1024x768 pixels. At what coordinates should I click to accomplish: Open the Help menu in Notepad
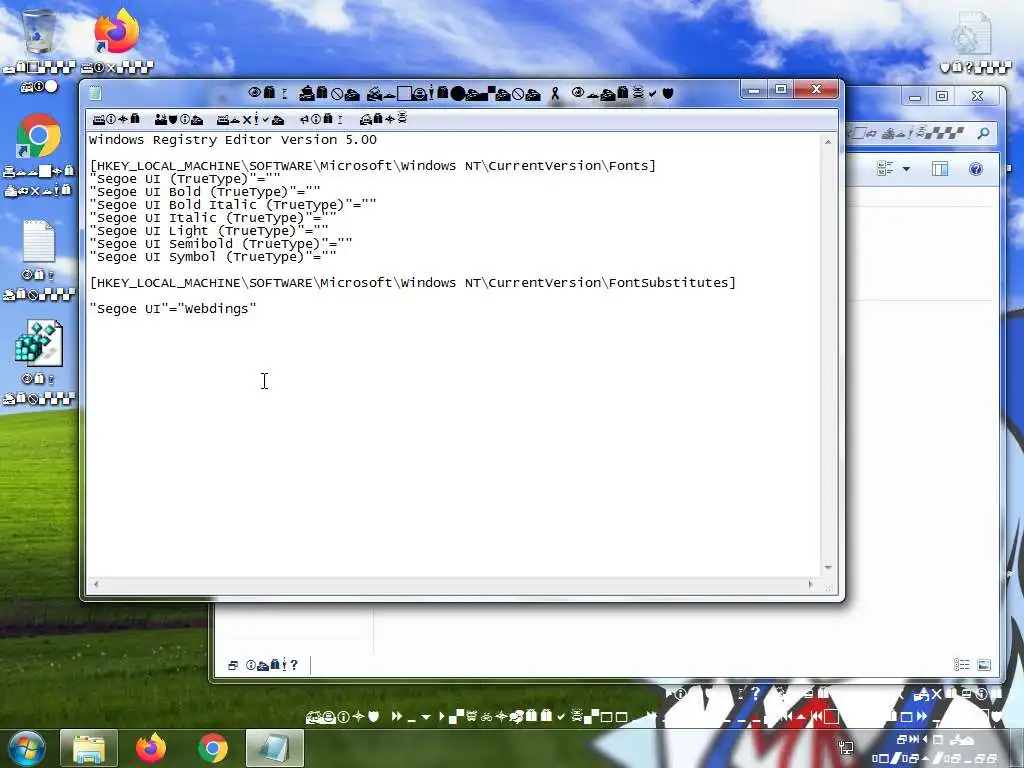tap(383, 119)
